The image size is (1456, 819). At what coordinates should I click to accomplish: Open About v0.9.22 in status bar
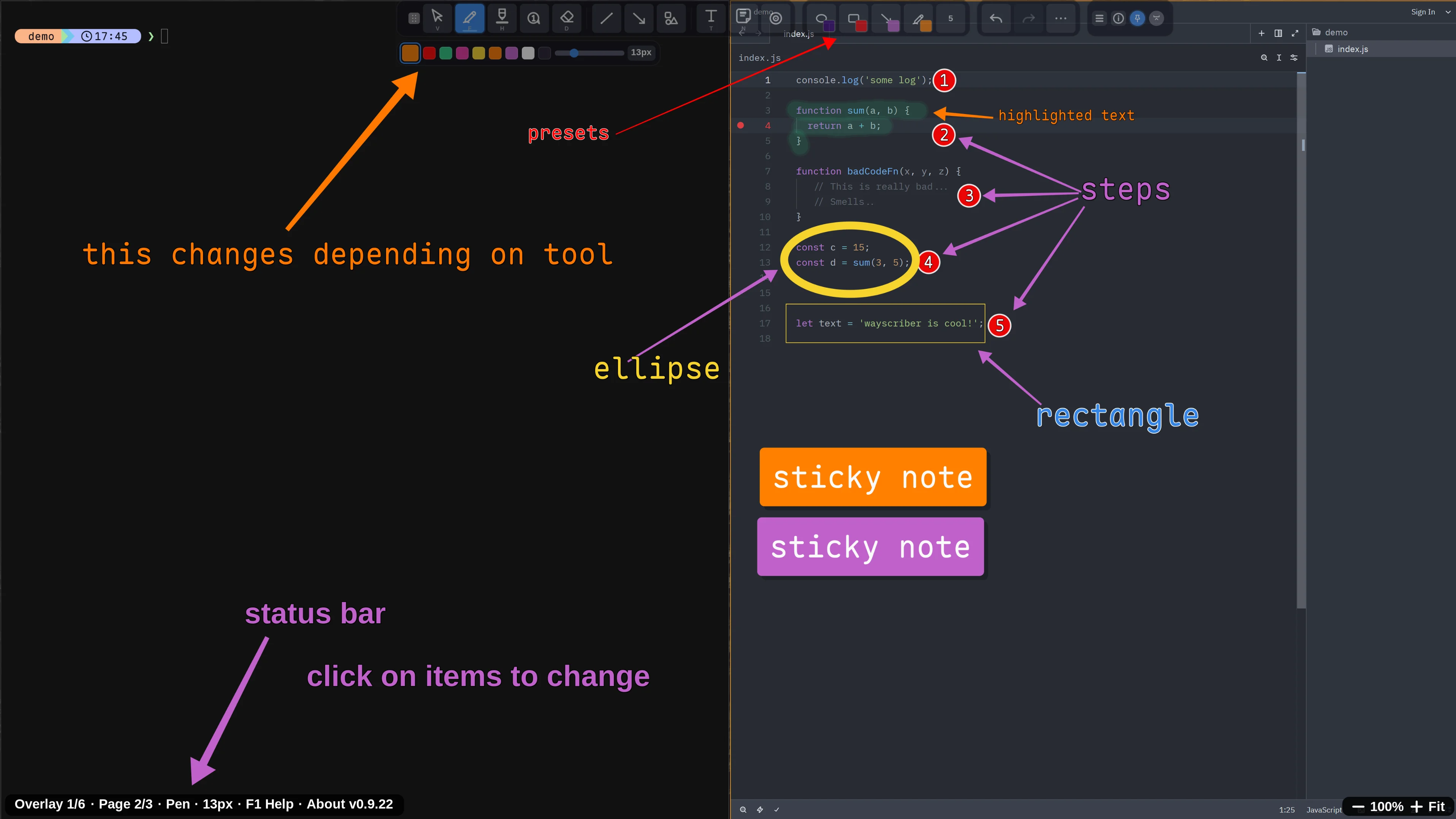tap(350, 804)
